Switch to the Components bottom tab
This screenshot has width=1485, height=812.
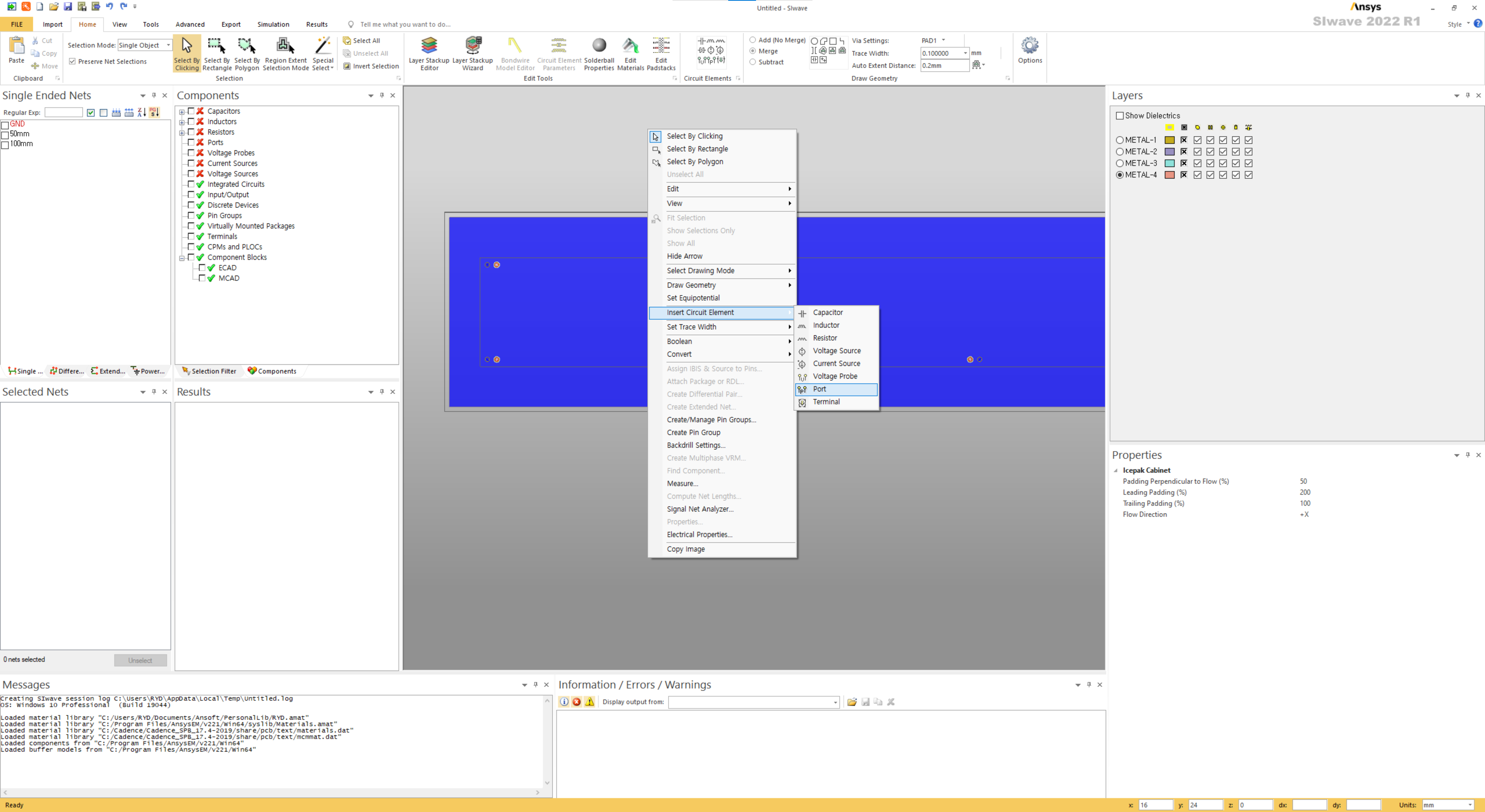point(271,371)
